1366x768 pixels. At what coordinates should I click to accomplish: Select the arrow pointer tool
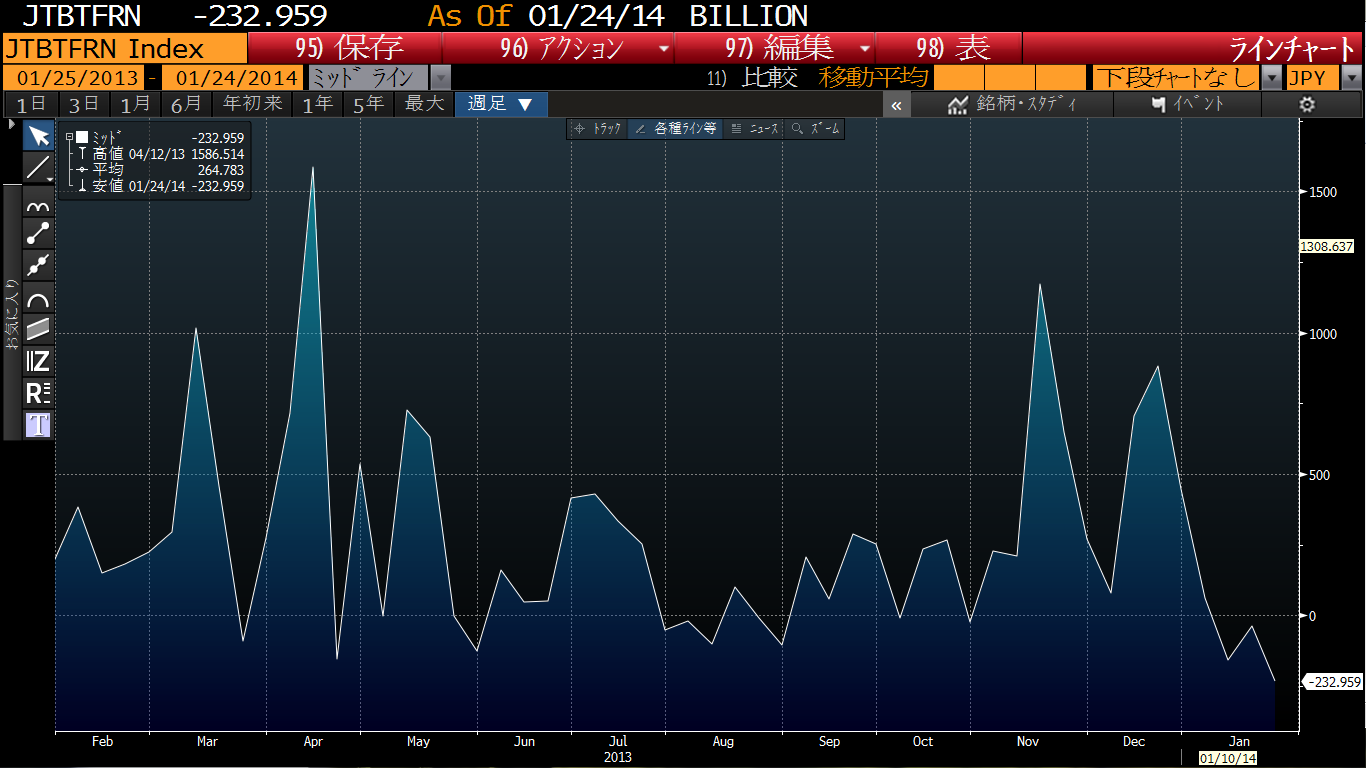pyautogui.click(x=38, y=136)
